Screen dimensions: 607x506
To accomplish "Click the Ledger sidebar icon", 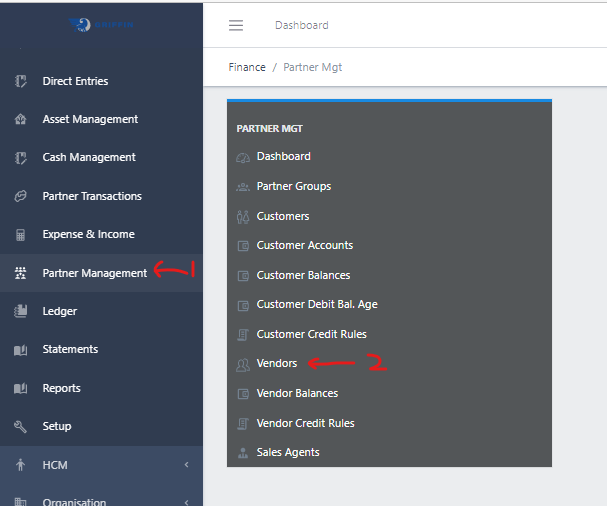I will tap(21, 311).
